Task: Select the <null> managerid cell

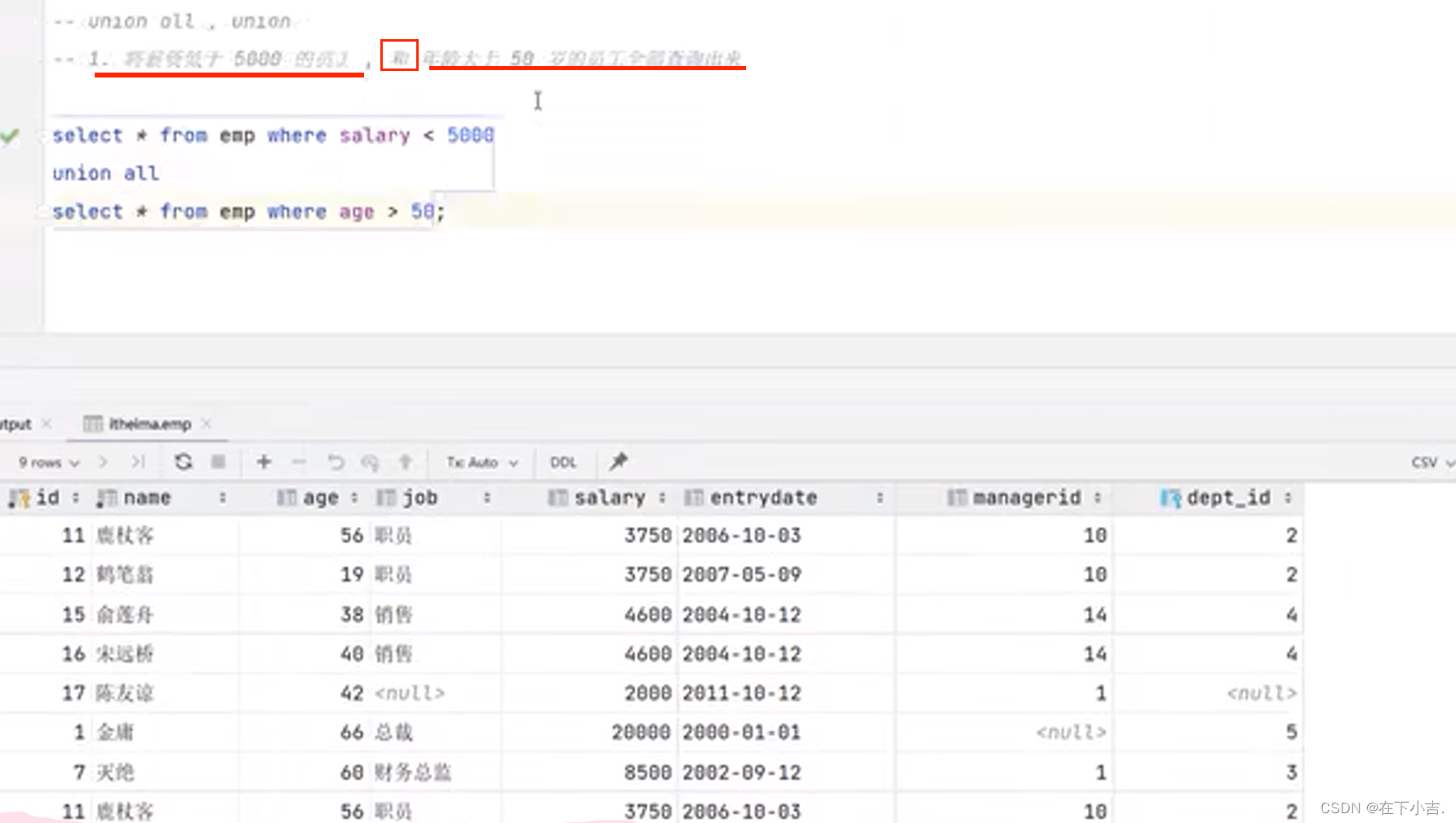Action: pos(1072,732)
